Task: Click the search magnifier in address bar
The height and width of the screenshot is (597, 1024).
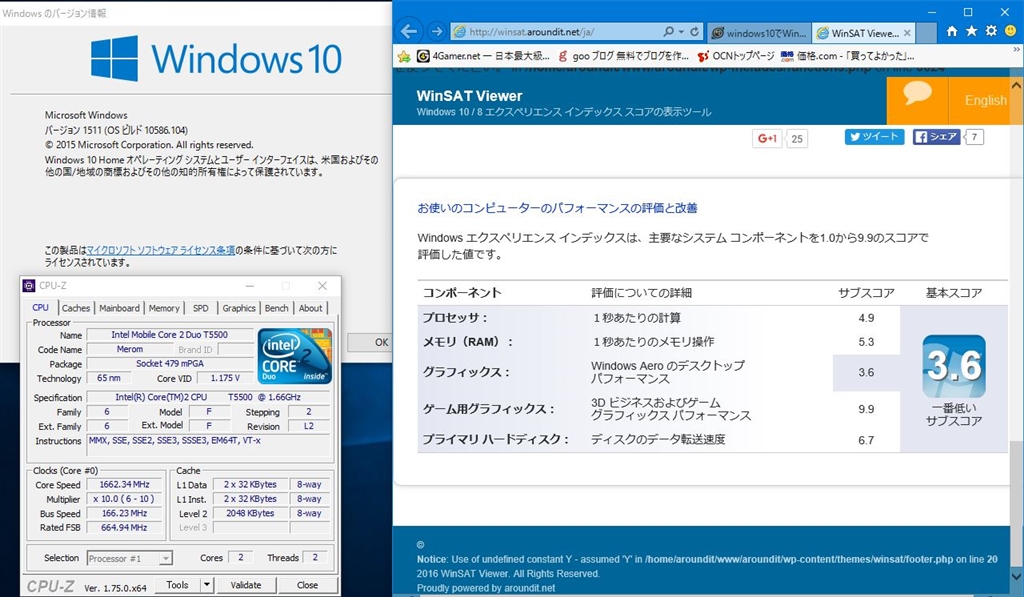Action: pos(668,31)
